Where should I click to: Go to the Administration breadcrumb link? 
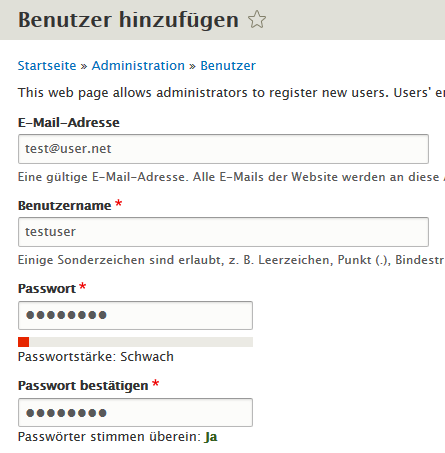[x=138, y=66]
